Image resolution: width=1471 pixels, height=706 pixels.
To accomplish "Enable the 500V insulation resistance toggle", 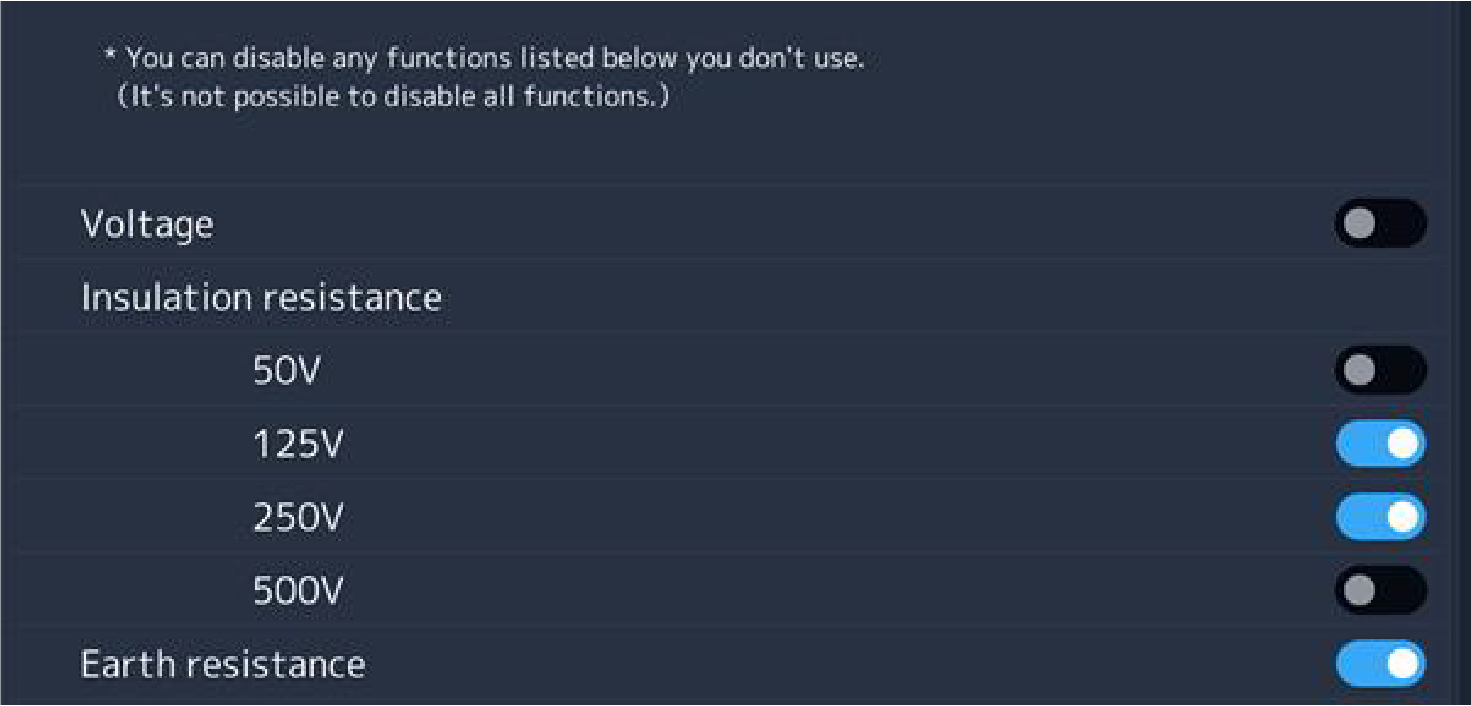I will coord(1380,591).
